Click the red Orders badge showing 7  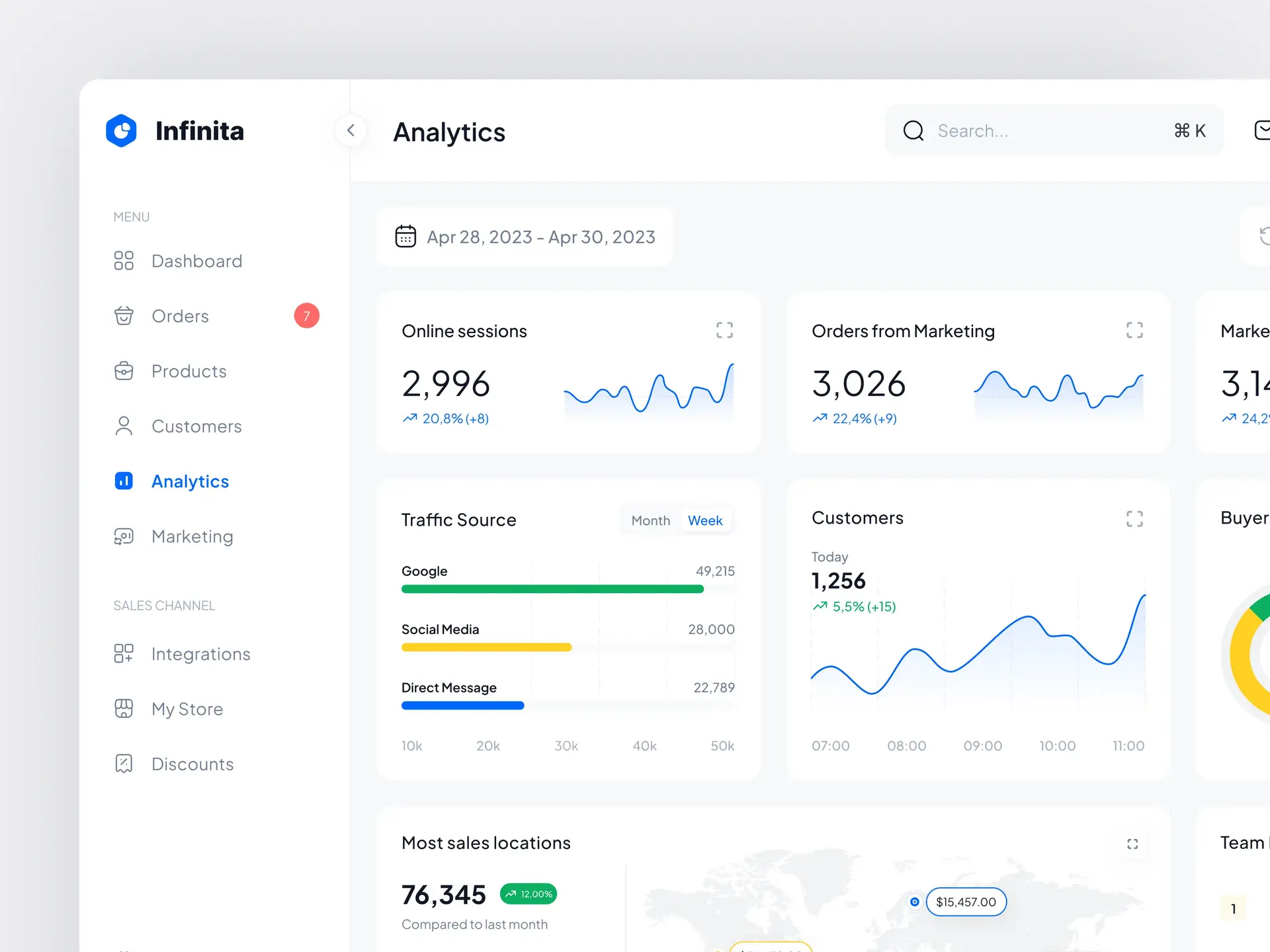coord(306,316)
